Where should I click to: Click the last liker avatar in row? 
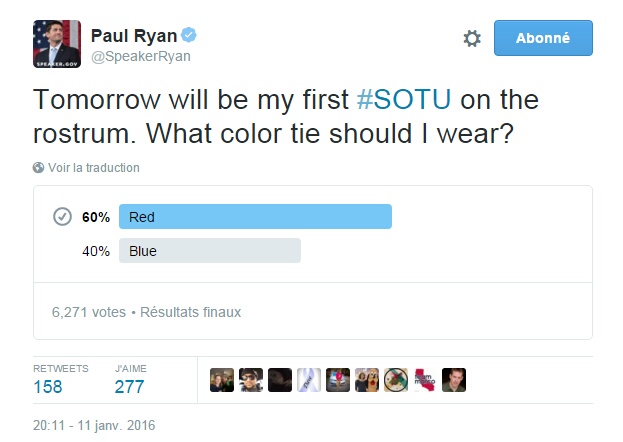coord(454,380)
